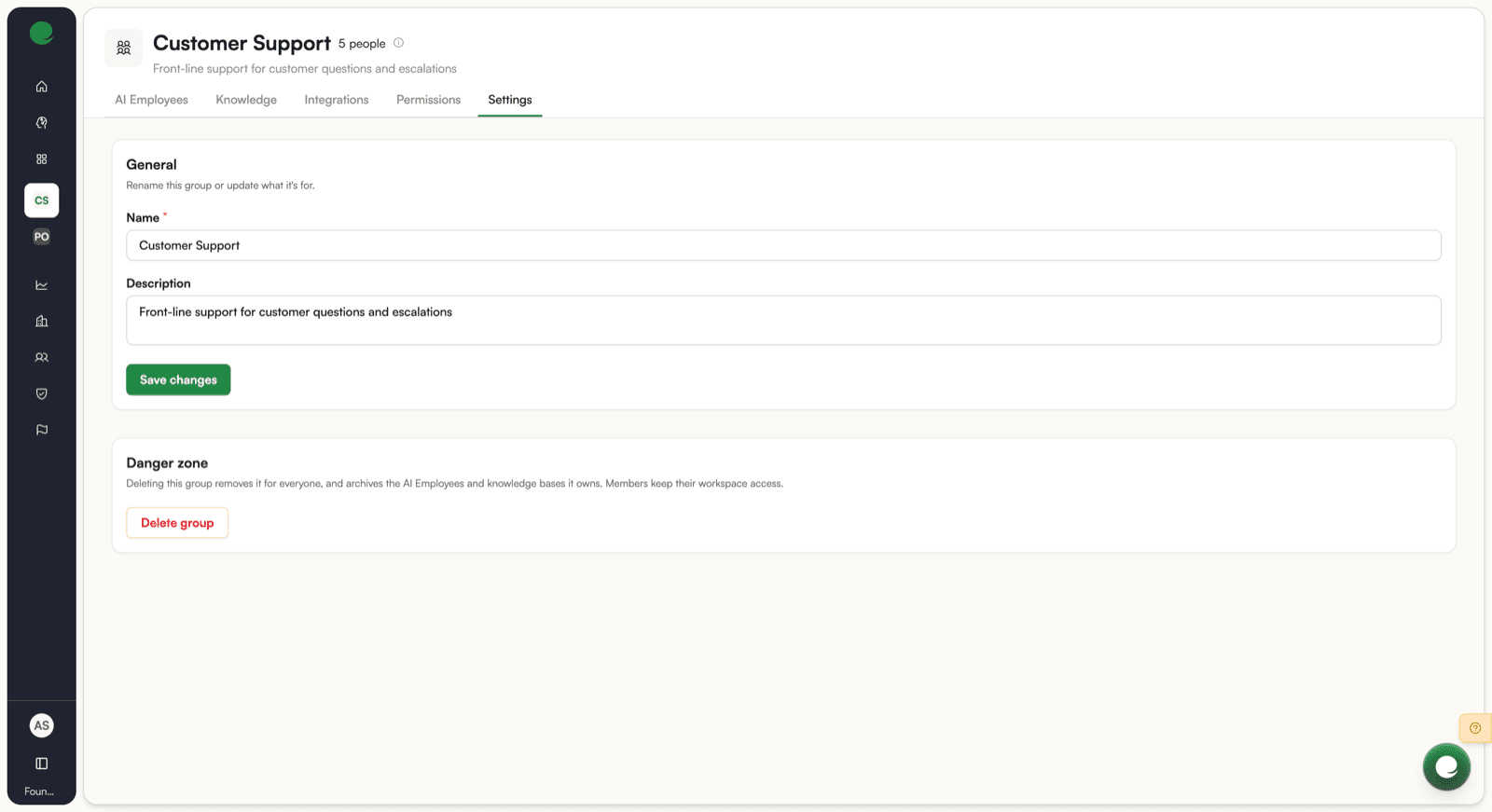
Task: Toggle the sidebar panel collapse icon
Action: tap(42, 764)
